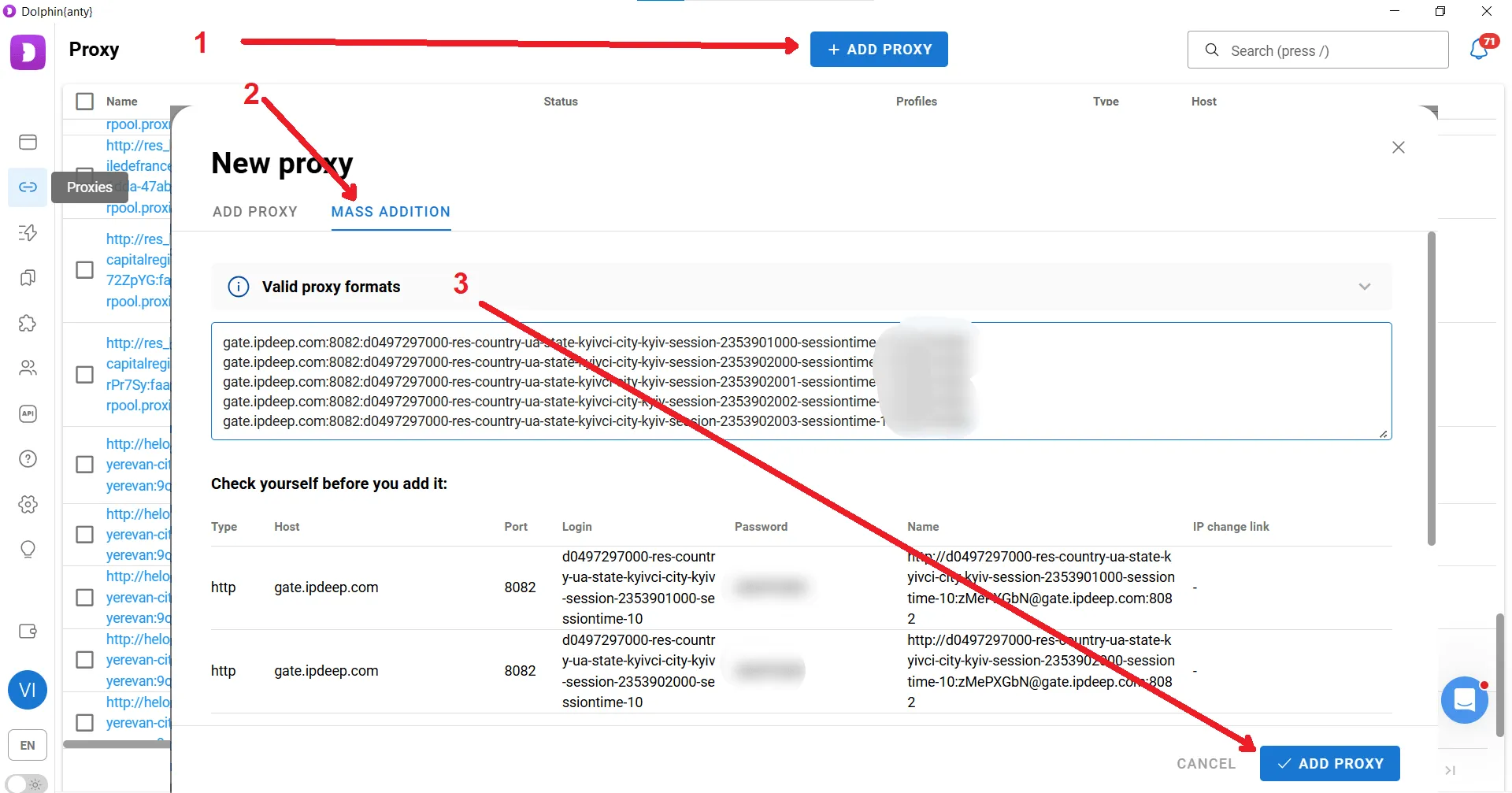1512x793 pixels.
Task: Check the select-all checkbox next to Name
Action: pos(84,102)
